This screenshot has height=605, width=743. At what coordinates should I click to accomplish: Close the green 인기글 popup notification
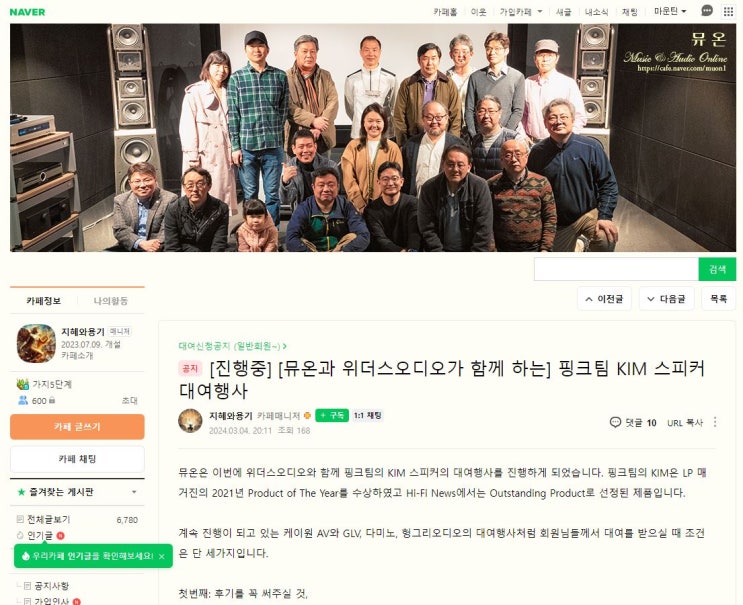click(162, 556)
